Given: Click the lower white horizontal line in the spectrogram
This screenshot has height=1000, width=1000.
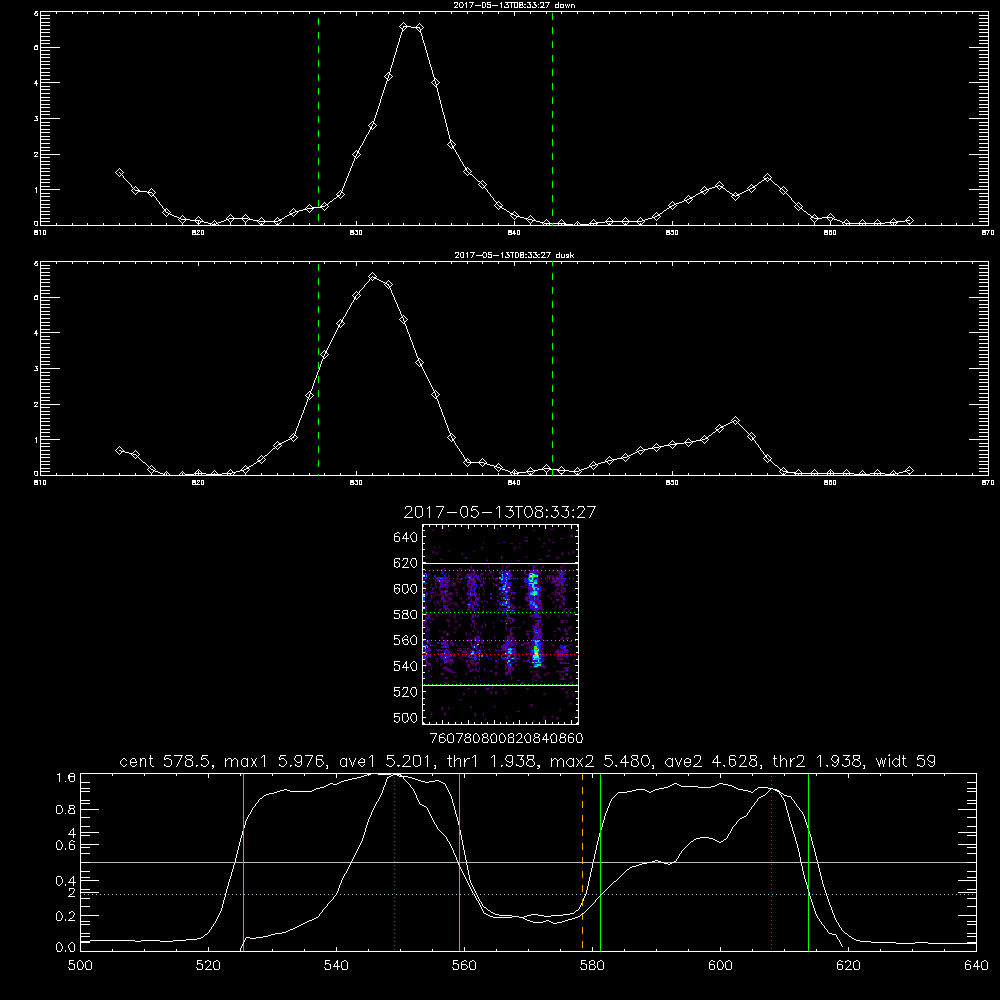Looking at the screenshot, I should pos(500,686).
